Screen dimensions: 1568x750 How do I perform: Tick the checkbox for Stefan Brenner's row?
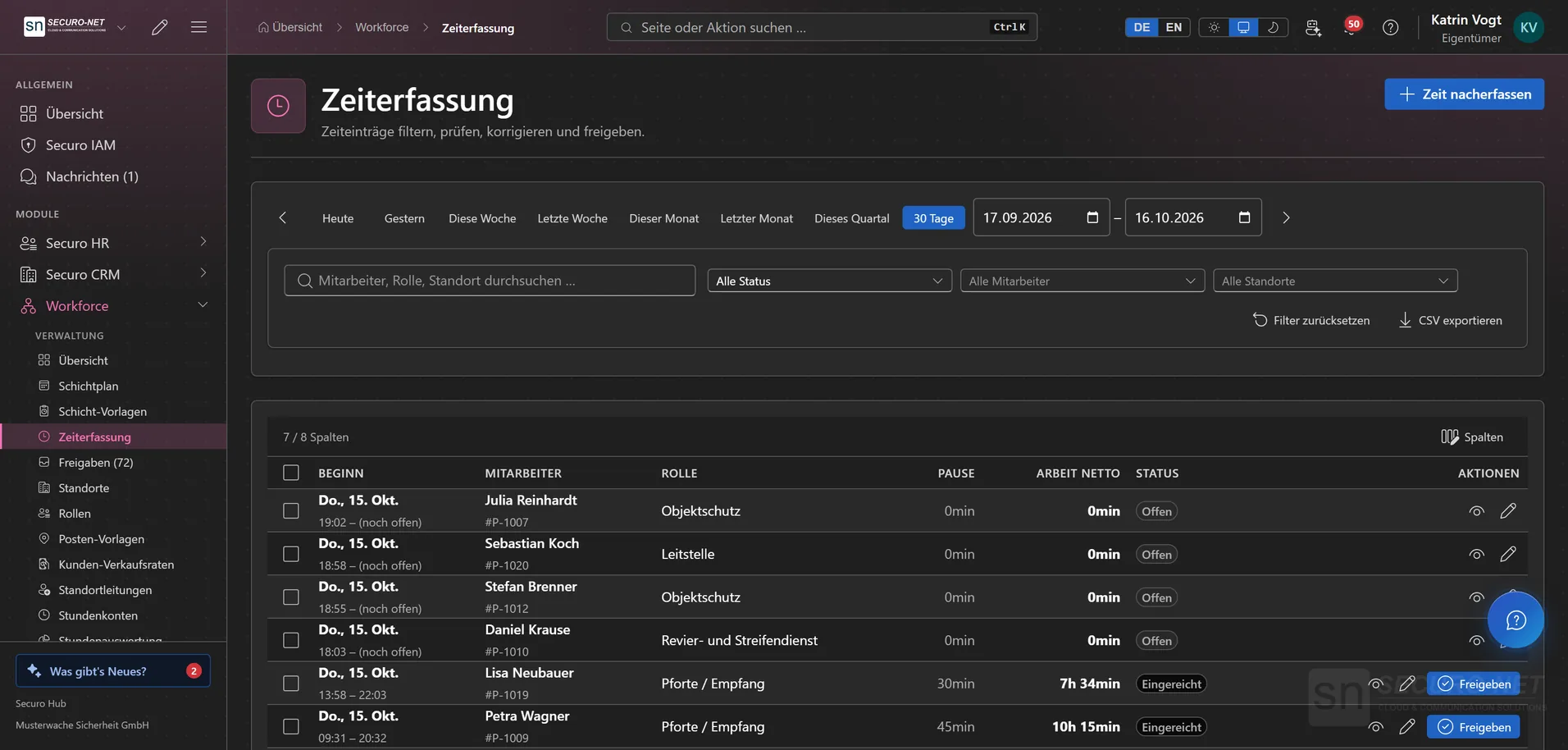(291, 597)
